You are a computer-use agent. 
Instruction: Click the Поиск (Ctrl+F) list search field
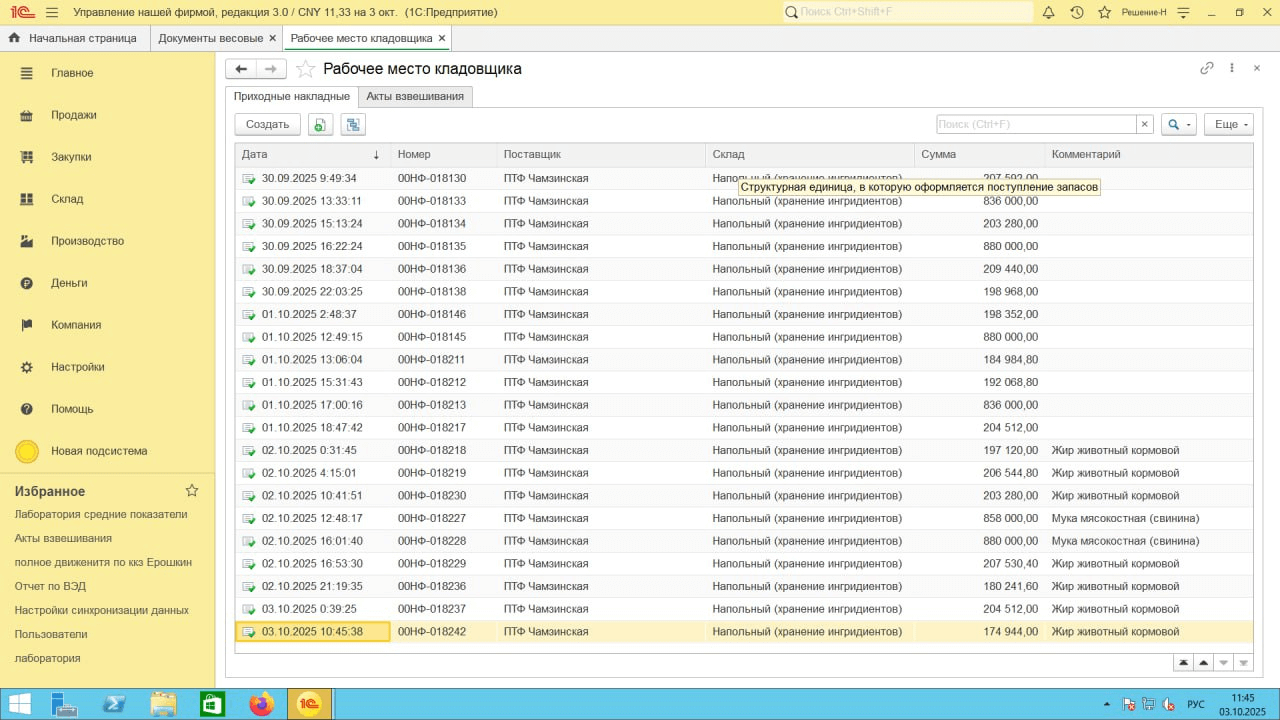1035,124
